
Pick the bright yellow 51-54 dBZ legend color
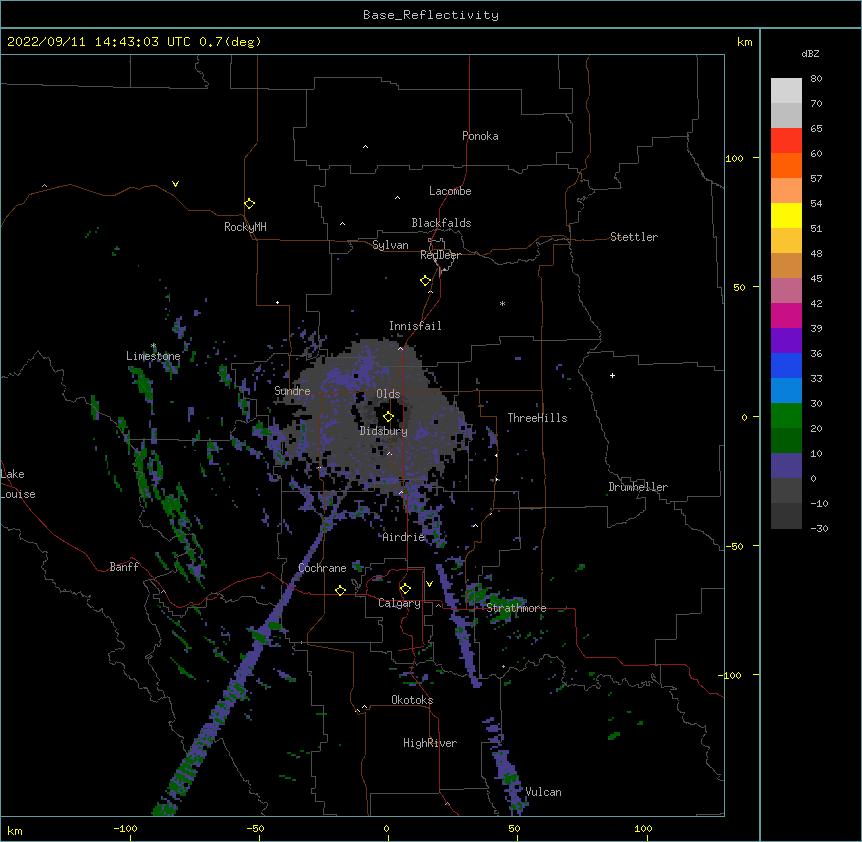(786, 215)
